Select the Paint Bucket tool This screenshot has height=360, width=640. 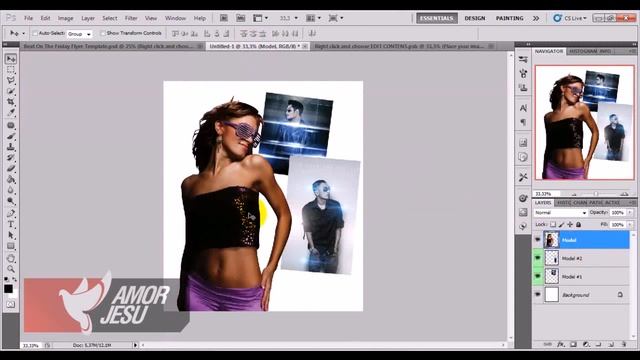[11, 180]
